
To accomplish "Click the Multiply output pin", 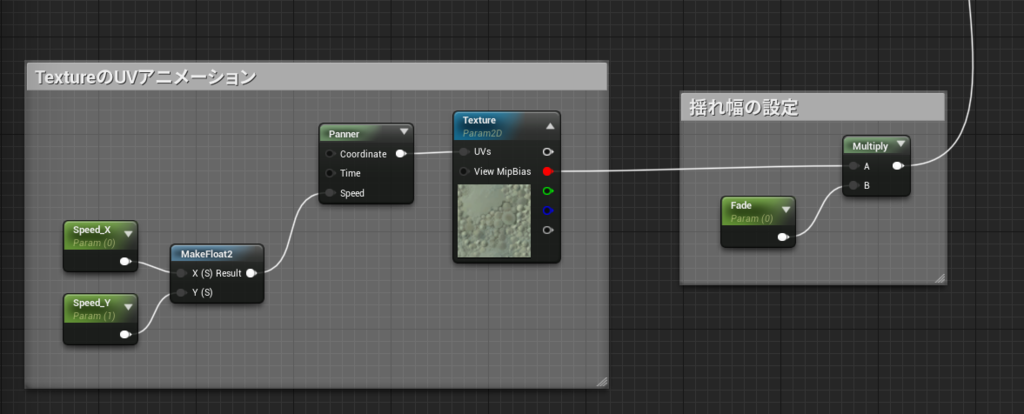I will [x=899, y=166].
